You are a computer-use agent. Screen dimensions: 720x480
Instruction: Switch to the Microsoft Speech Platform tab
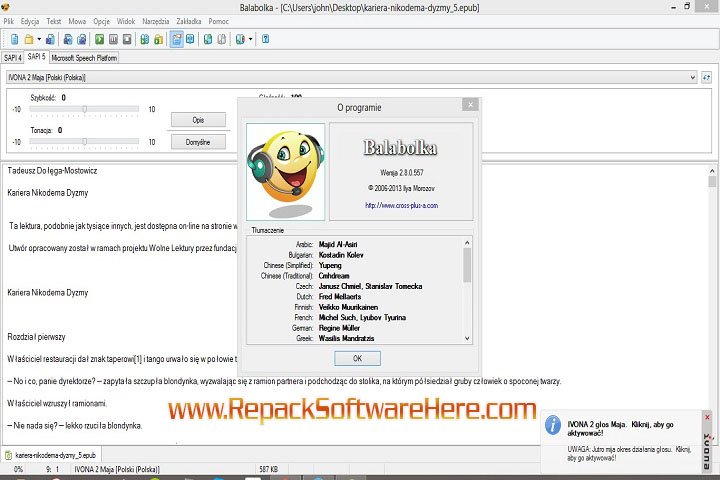pos(84,58)
